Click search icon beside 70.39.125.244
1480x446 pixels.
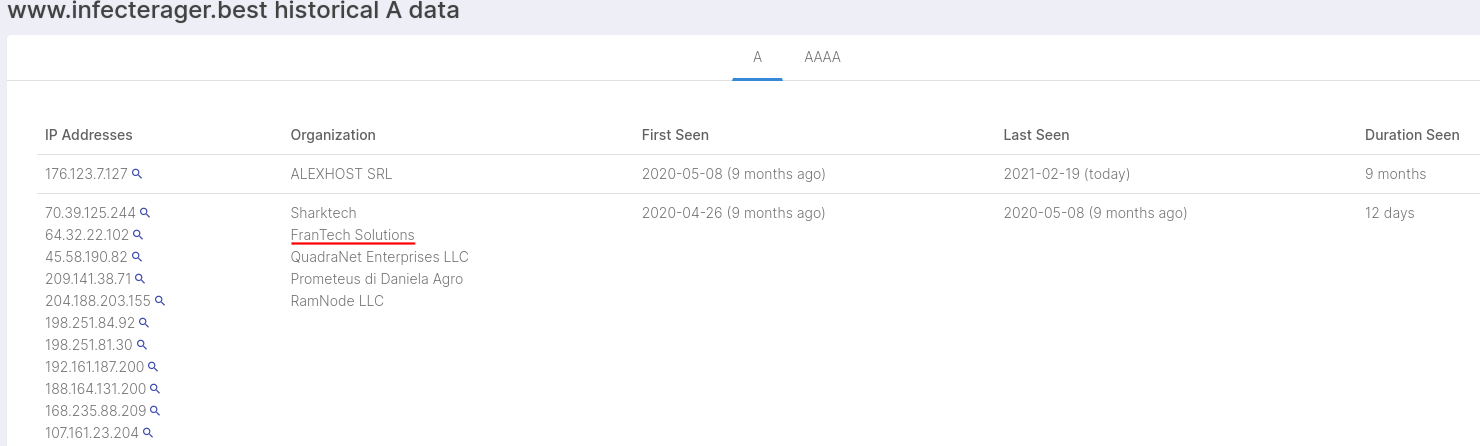145,213
